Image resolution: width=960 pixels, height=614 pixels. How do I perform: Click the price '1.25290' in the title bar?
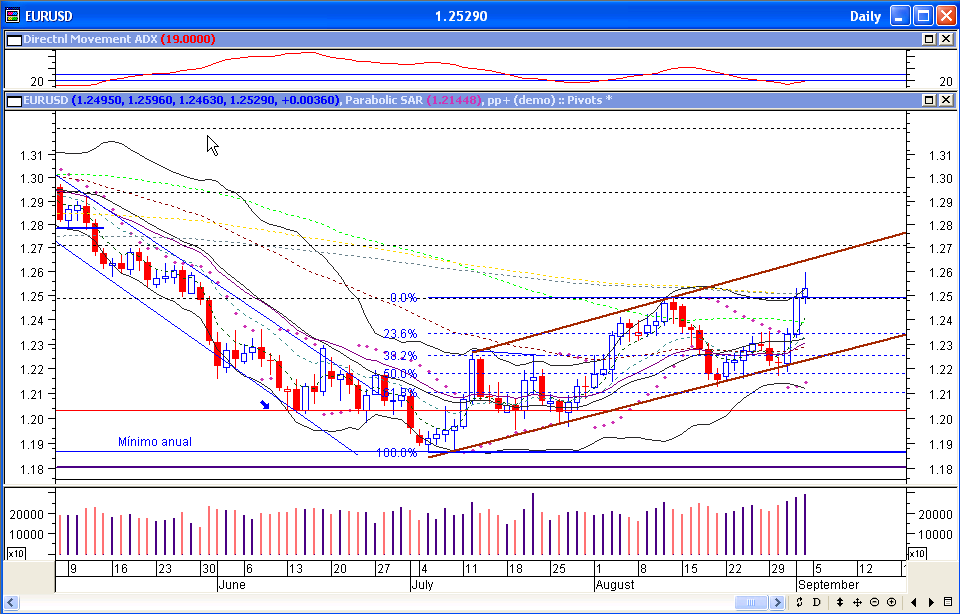point(461,17)
